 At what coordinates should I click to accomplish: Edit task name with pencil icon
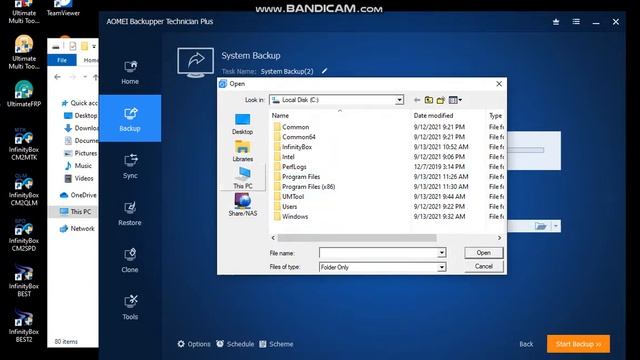coord(324,71)
